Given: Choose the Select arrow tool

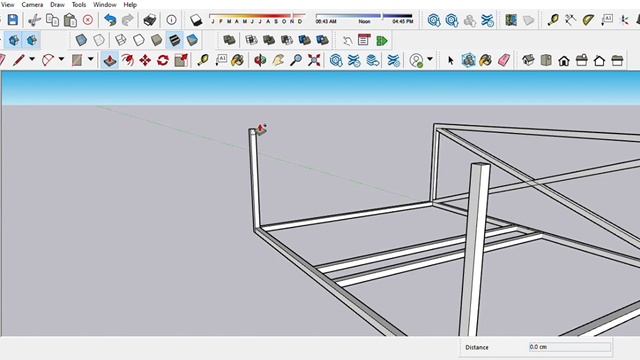Looking at the screenshot, I should coord(451,60).
